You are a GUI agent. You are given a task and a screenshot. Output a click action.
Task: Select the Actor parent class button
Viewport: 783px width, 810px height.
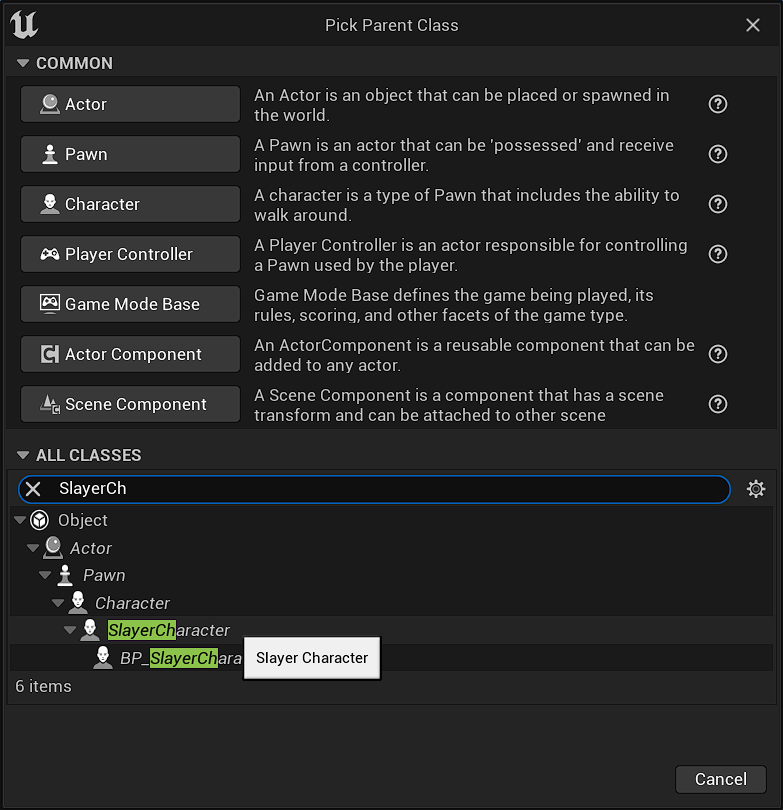[130, 104]
